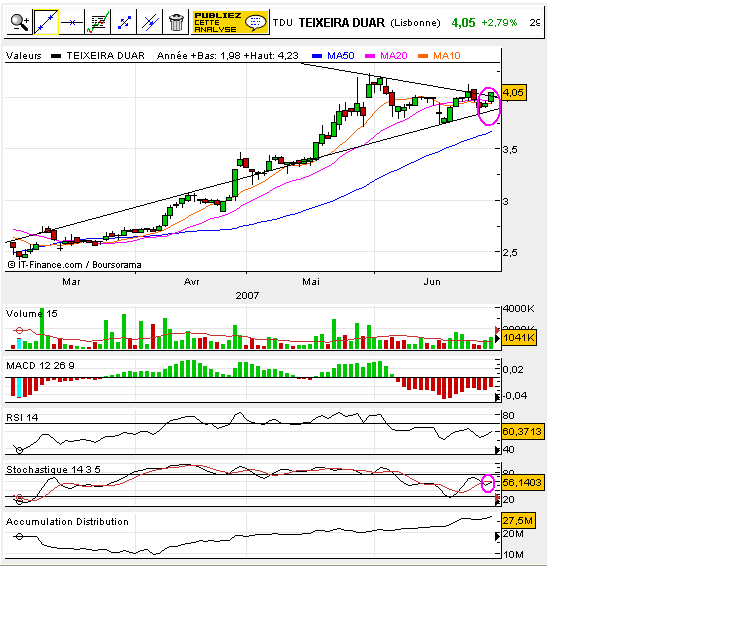
Task: Click the 4,05 price tag on chart axis
Action: point(514,93)
